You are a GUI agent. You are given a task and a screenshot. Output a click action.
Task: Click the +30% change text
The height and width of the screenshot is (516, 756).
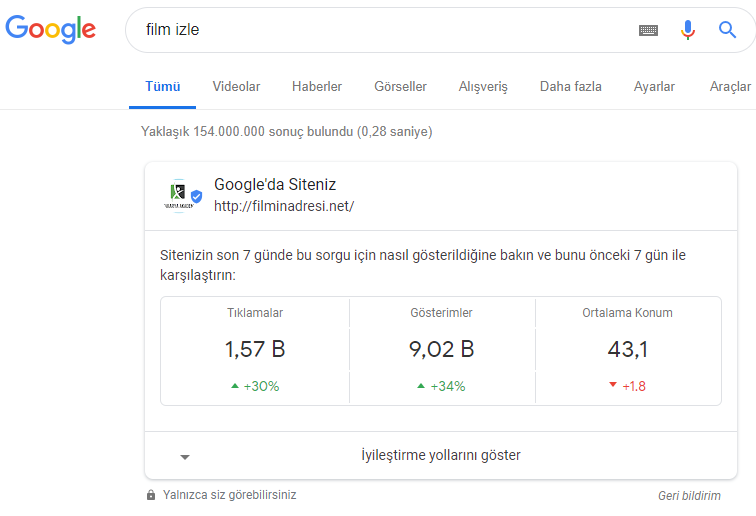[x=261, y=386]
